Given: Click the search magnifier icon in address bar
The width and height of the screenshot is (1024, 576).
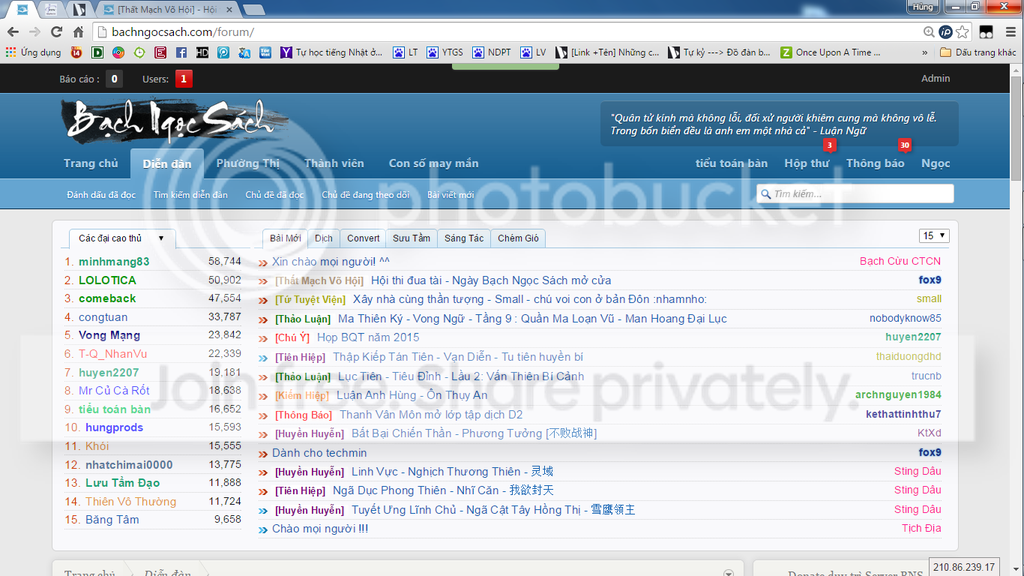Looking at the screenshot, I should click(x=929, y=32).
